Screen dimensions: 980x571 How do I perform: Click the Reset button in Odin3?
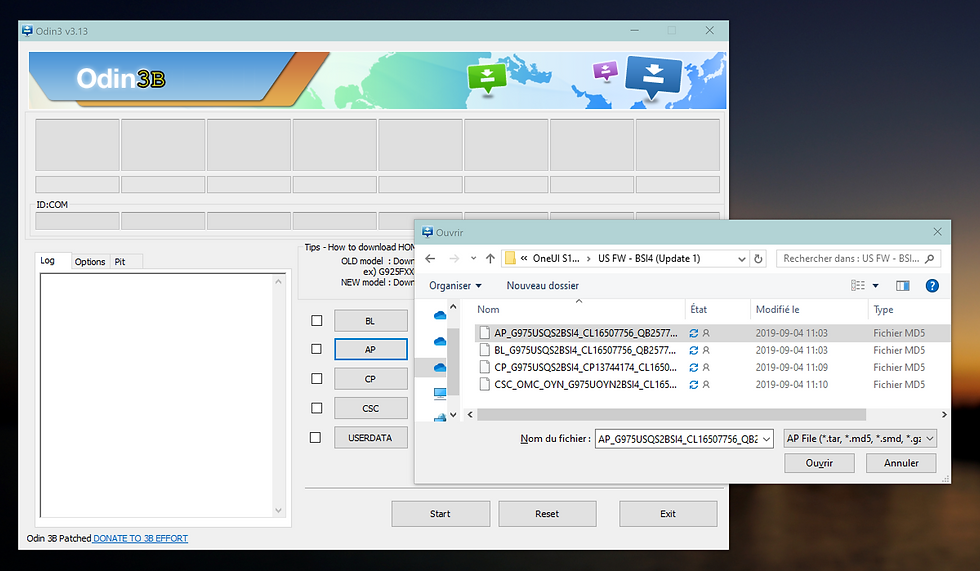point(547,514)
